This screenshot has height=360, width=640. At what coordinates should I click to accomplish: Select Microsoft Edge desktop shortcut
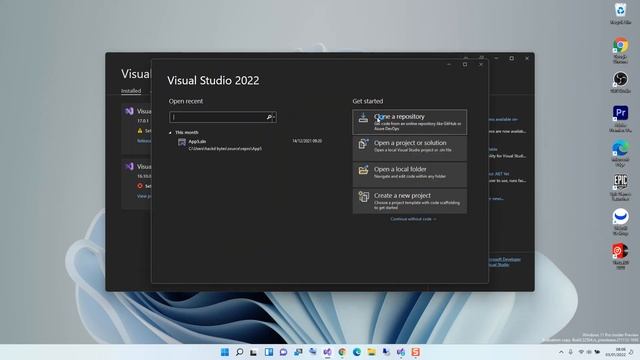(620, 153)
